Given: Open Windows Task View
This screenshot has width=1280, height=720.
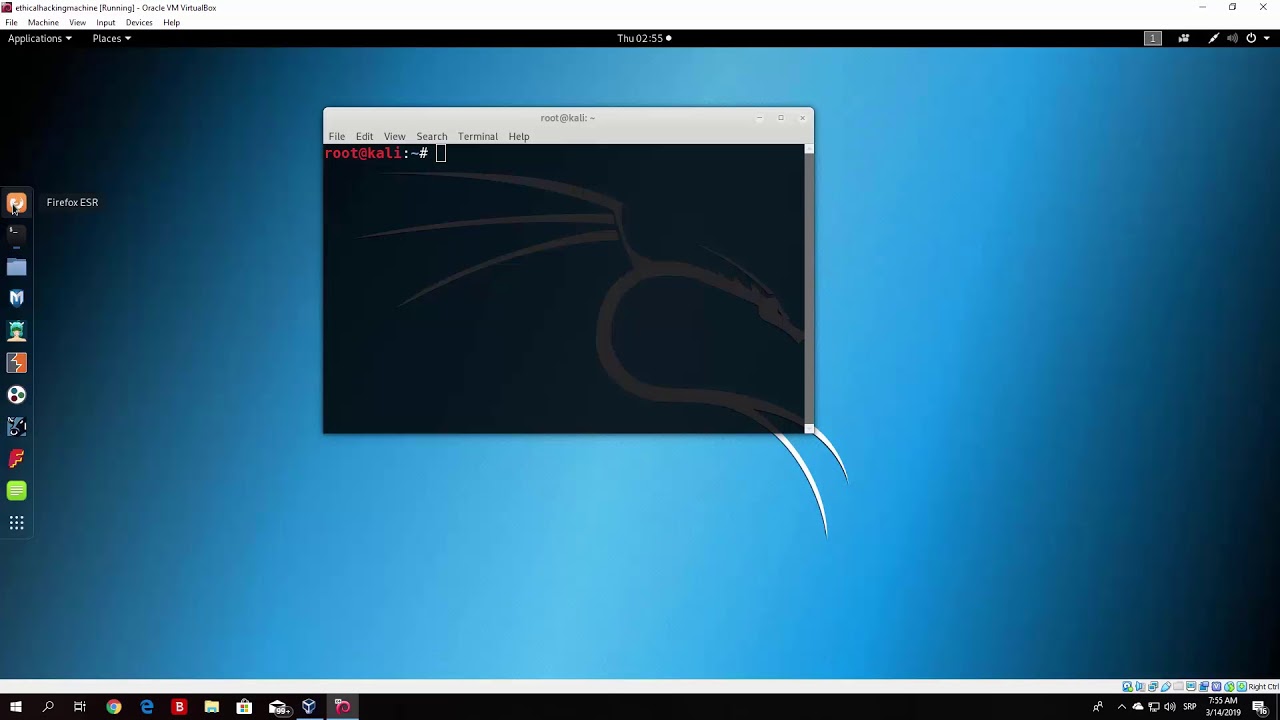Looking at the screenshot, I should pyautogui.click(x=80, y=707).
